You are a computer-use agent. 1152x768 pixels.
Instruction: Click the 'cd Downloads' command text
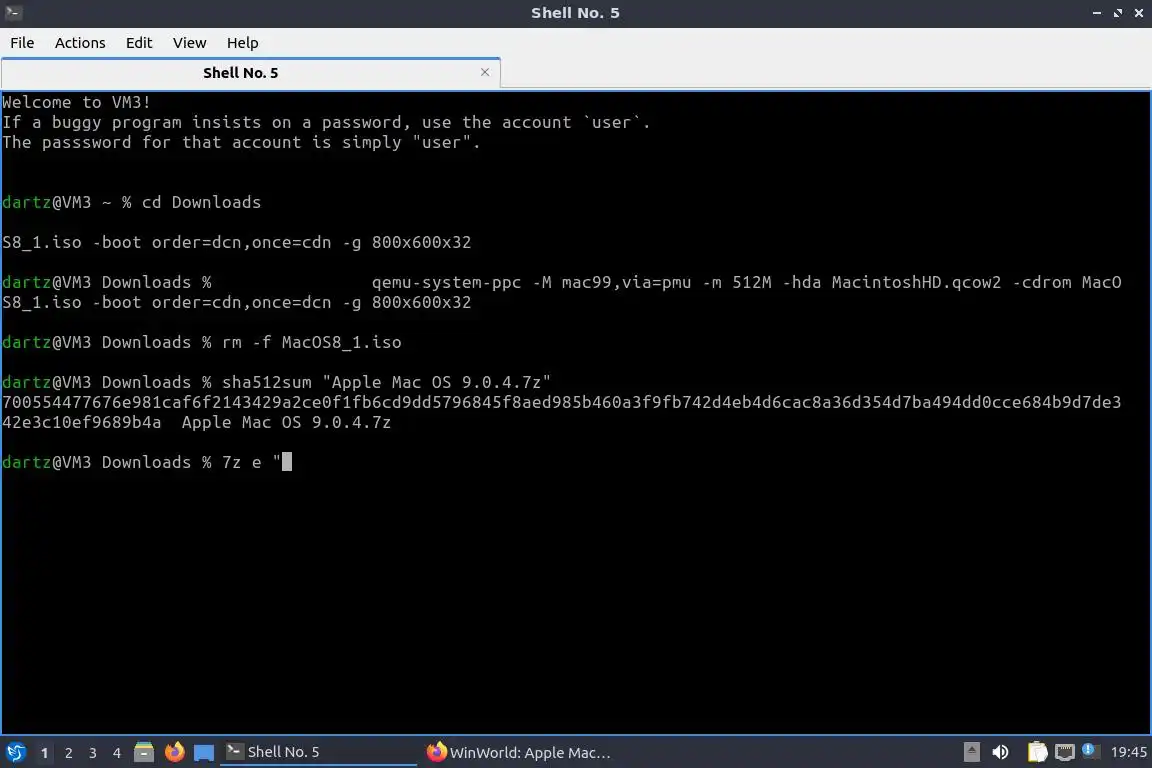pyautogui.click(x=201, y=202)
